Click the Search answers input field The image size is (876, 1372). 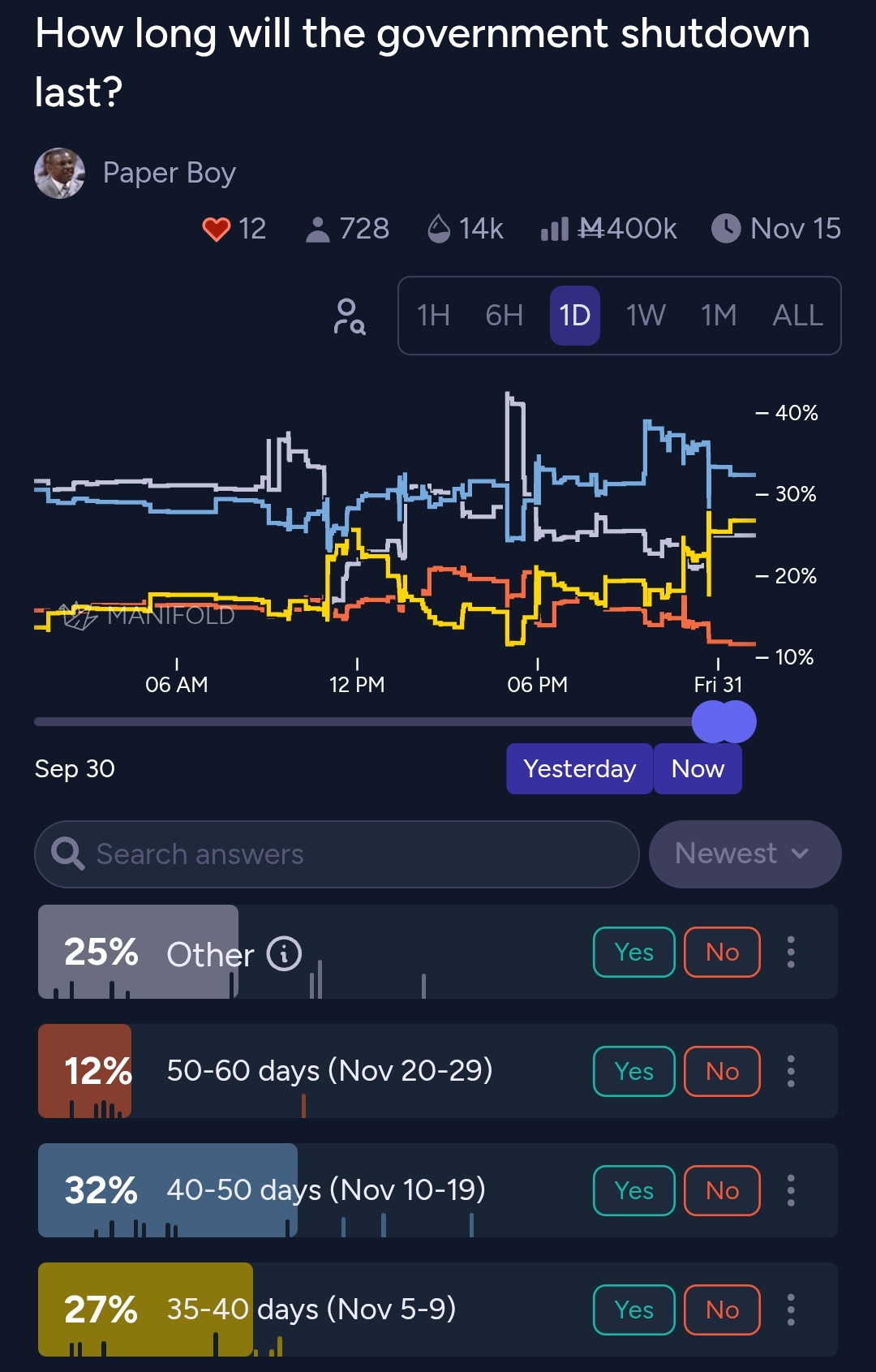pos(337,854)
